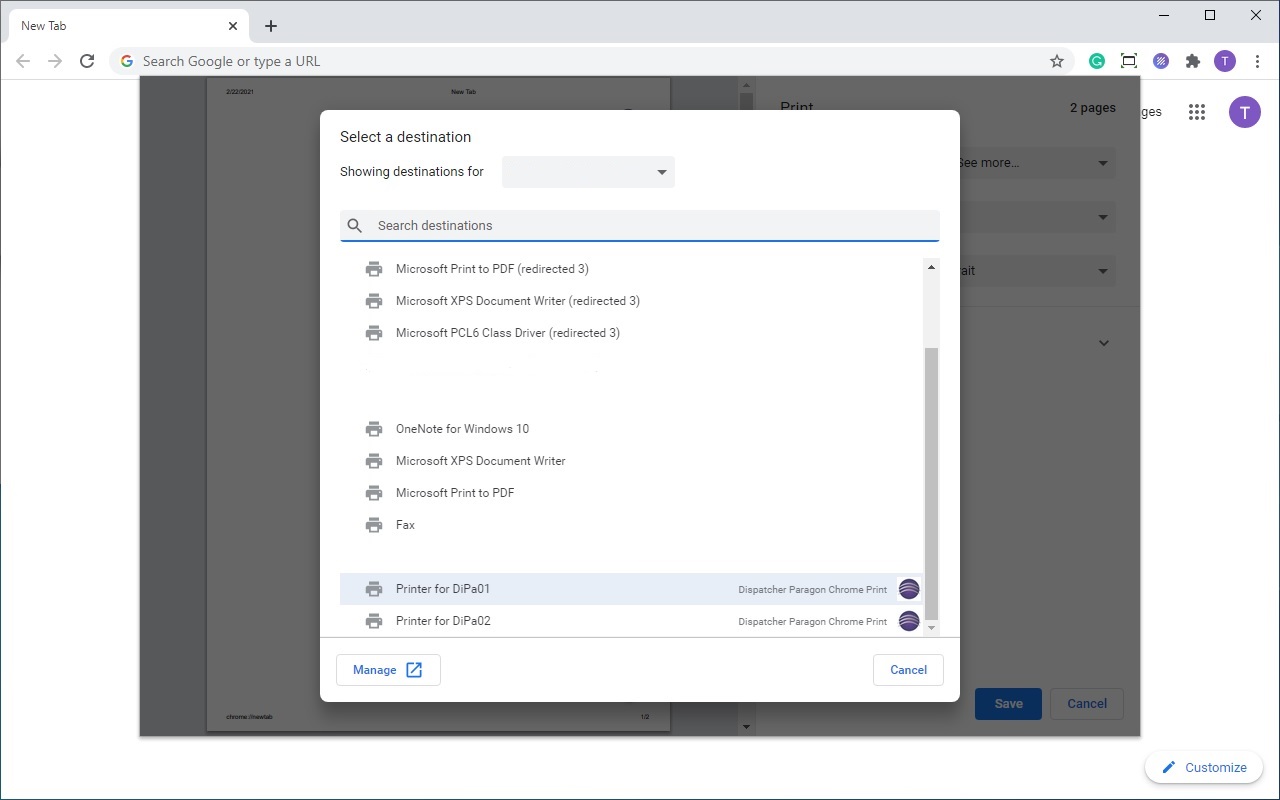Open the Google apps grid icon
1280x800 pixels.
(x=1196, y=112)
